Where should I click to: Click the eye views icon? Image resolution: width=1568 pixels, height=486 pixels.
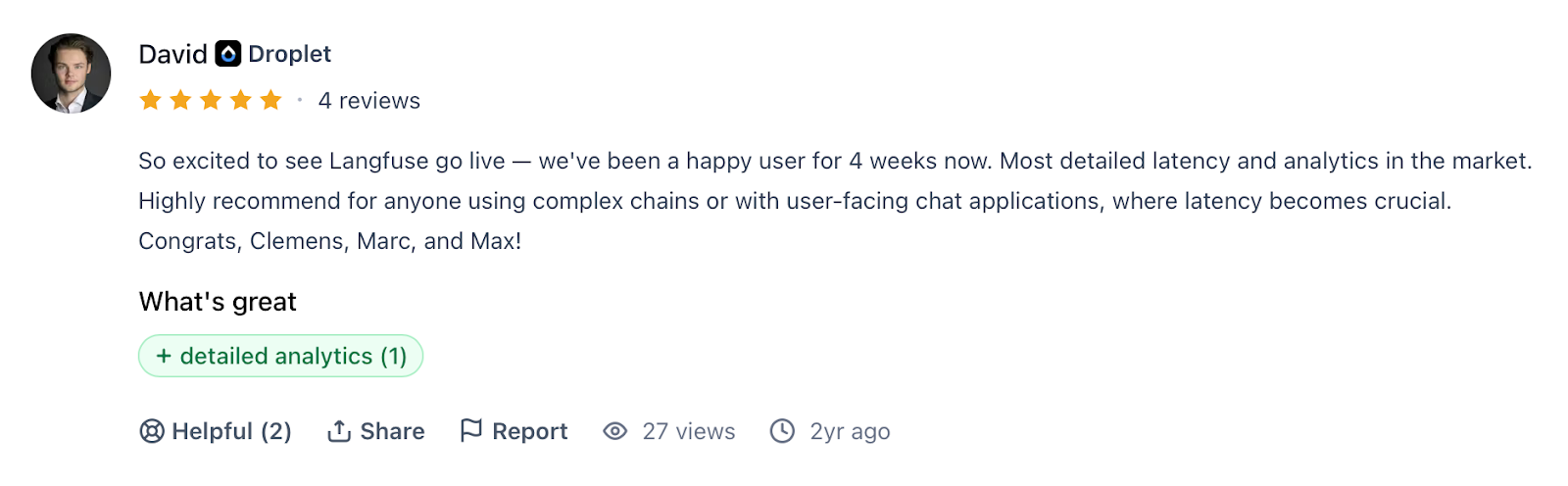pos(614,431)
